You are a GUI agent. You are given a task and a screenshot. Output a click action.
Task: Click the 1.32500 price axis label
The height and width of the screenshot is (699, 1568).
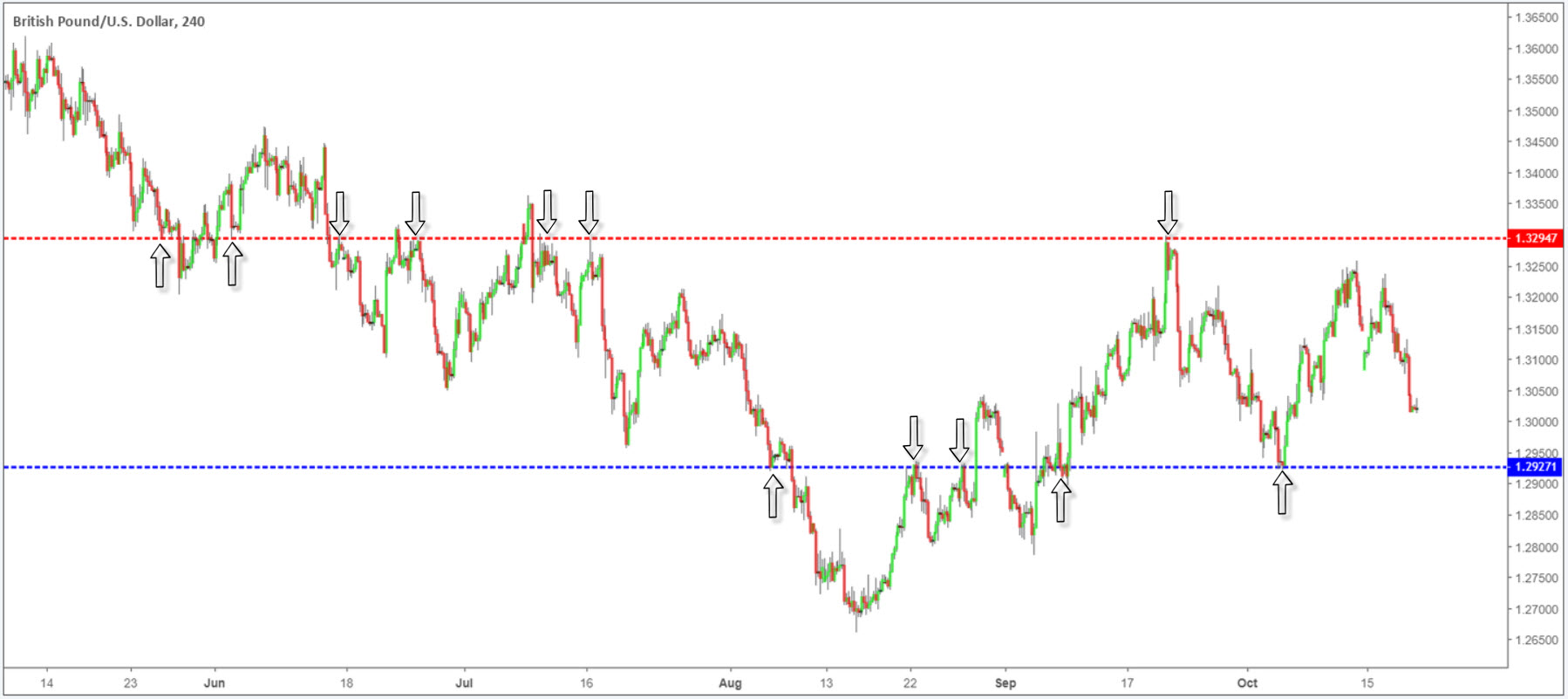1536,267
